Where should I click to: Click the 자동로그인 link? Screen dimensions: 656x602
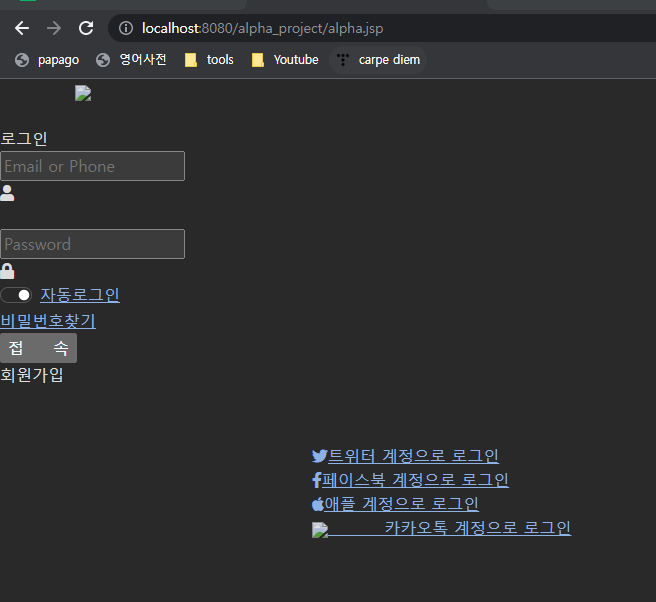[80, 295]
